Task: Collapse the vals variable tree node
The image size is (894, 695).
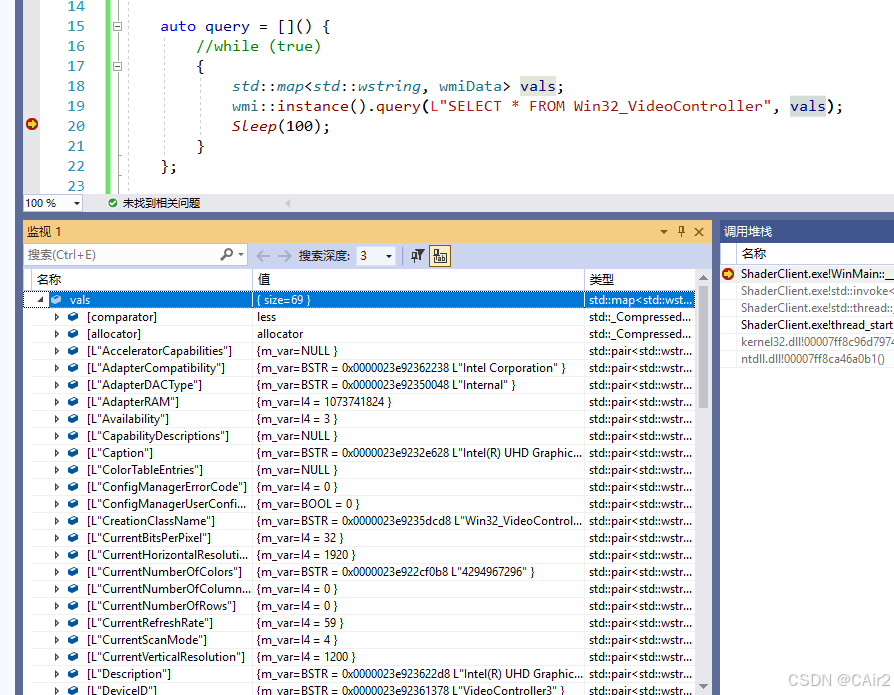Action: pyautogui.click(x=40, y=299)
